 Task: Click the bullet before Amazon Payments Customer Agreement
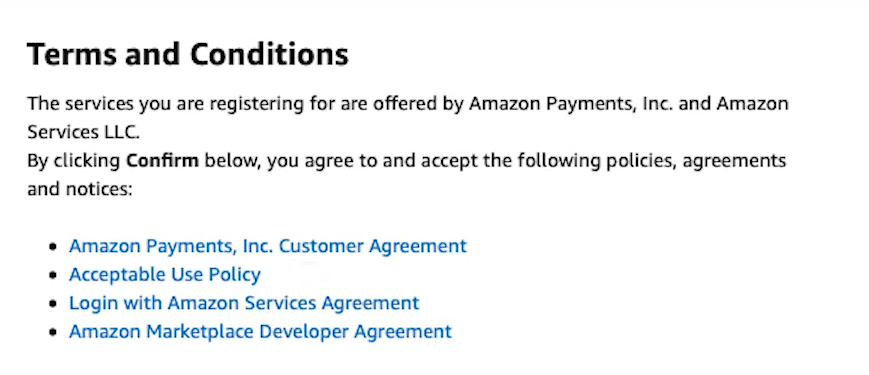(x=53, y=246)
